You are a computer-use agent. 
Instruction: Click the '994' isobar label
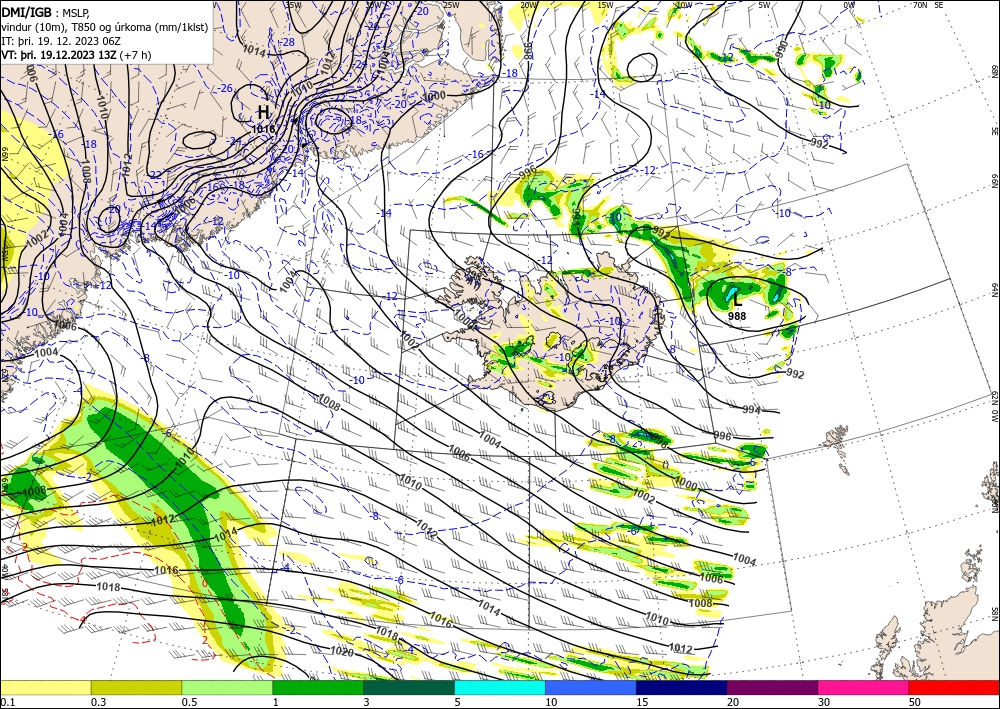pyautogui.click(x=752, y=409)
